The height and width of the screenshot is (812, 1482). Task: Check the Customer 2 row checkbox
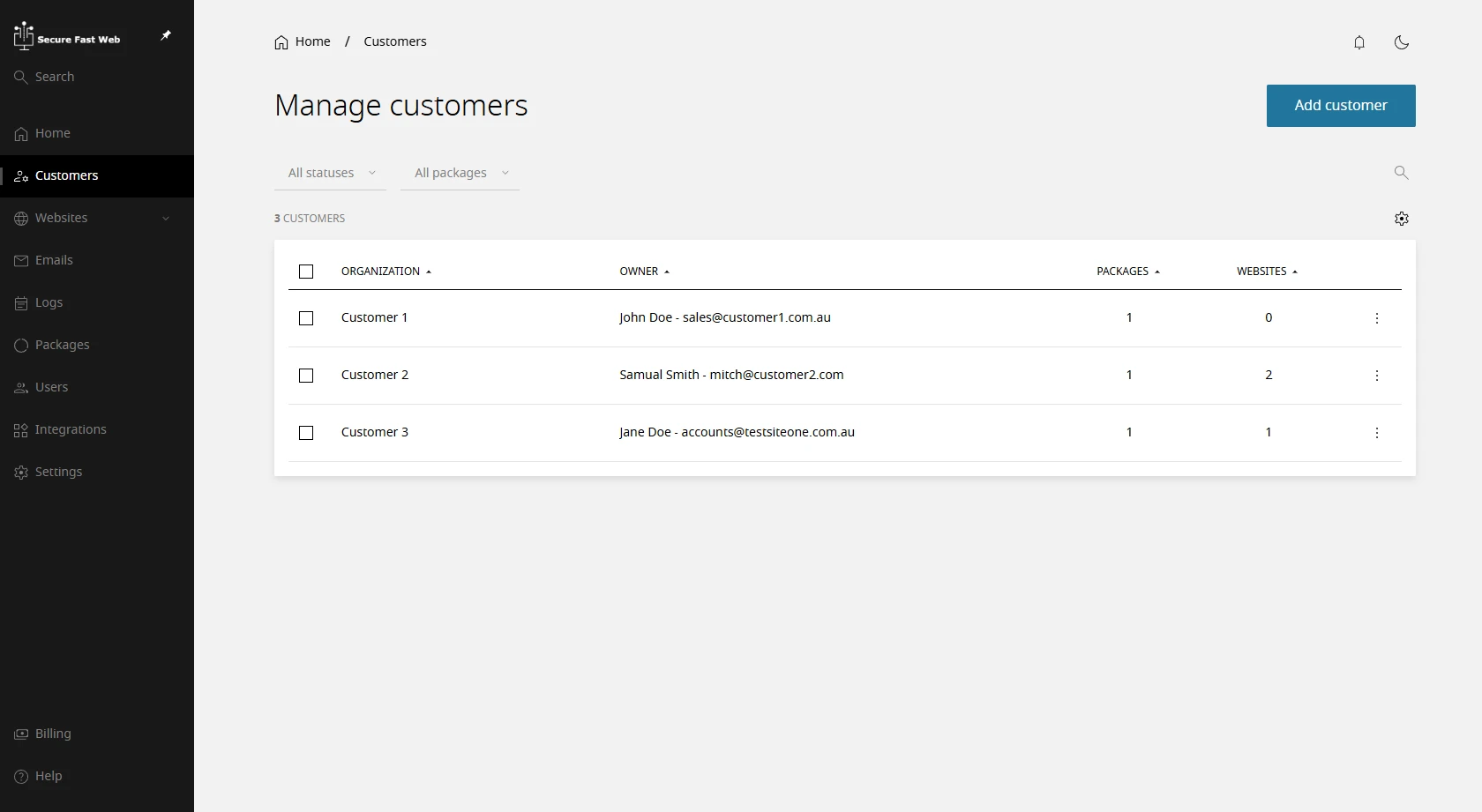tap(306, 376)
